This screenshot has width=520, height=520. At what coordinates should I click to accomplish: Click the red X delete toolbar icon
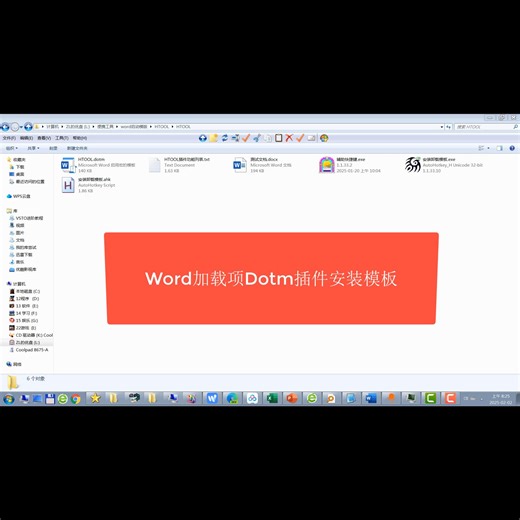(289, 138)
